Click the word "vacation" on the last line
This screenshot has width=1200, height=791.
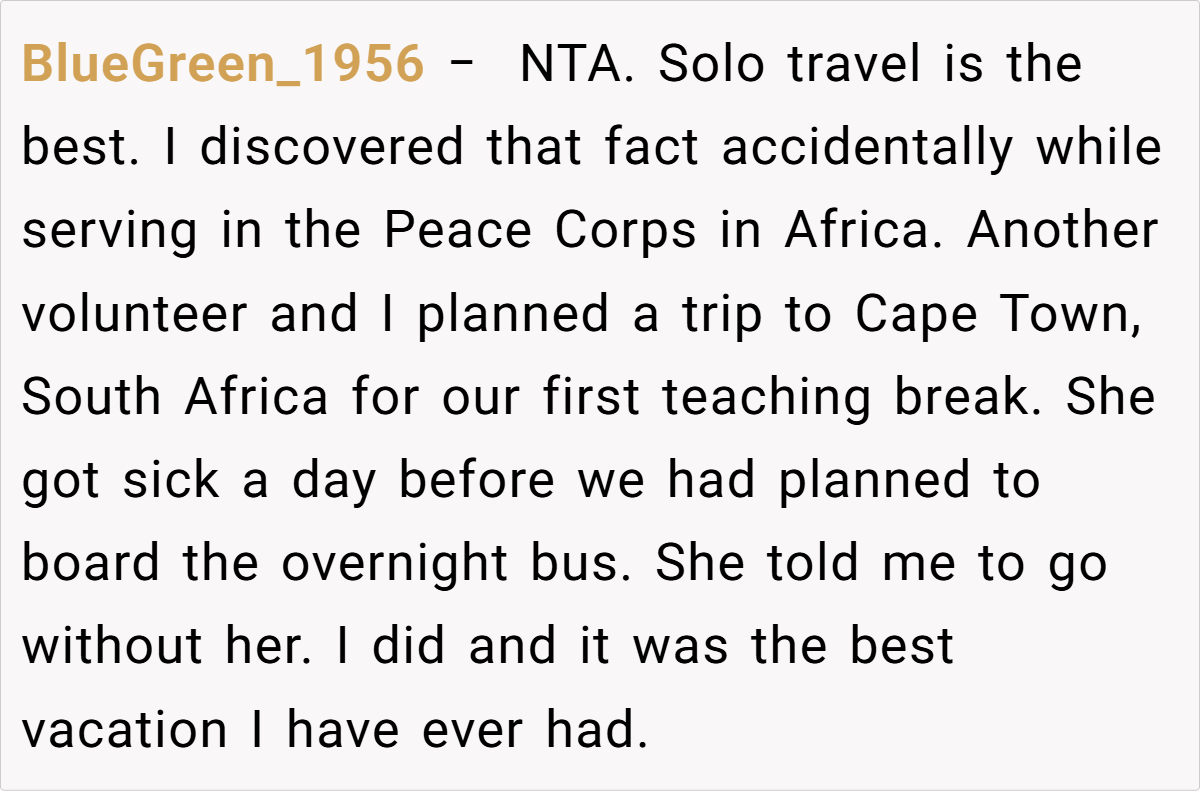(125, 730)
